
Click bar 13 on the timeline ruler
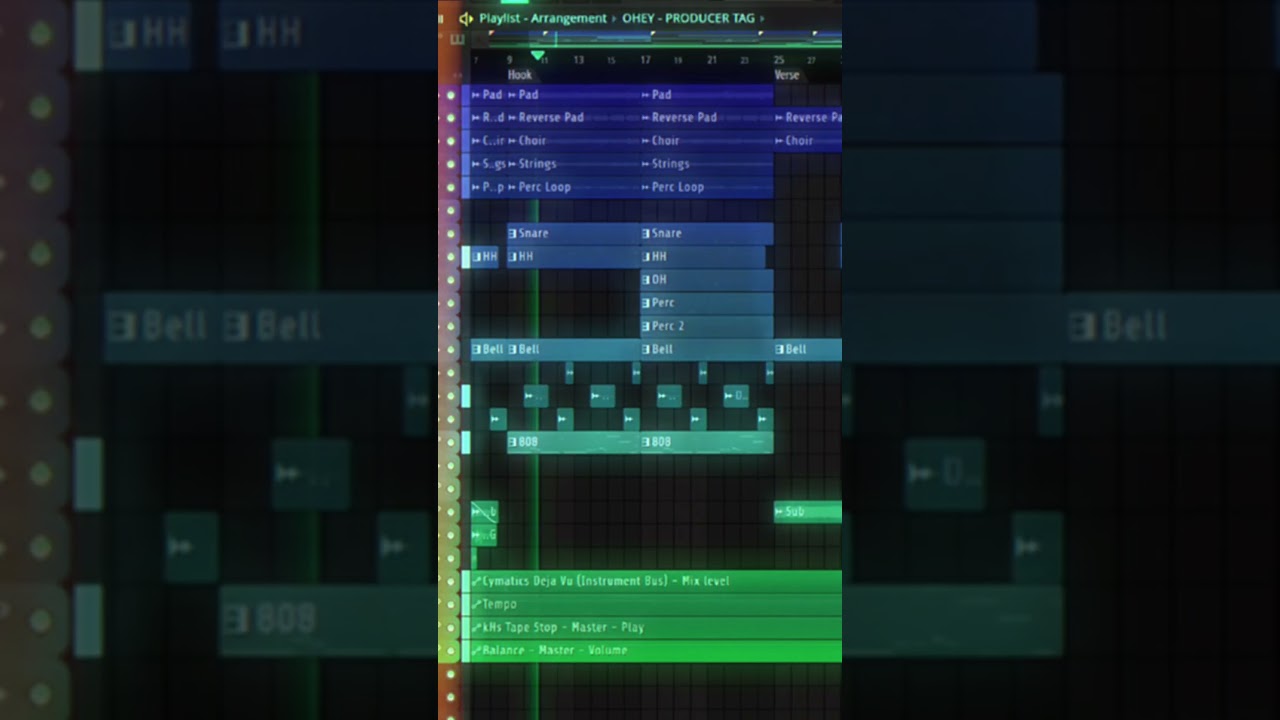click(x=578, y=60)
